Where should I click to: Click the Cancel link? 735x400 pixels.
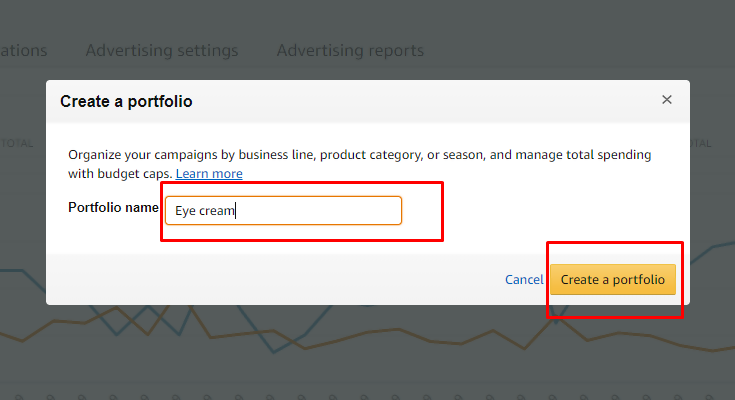tap(524, 279)
